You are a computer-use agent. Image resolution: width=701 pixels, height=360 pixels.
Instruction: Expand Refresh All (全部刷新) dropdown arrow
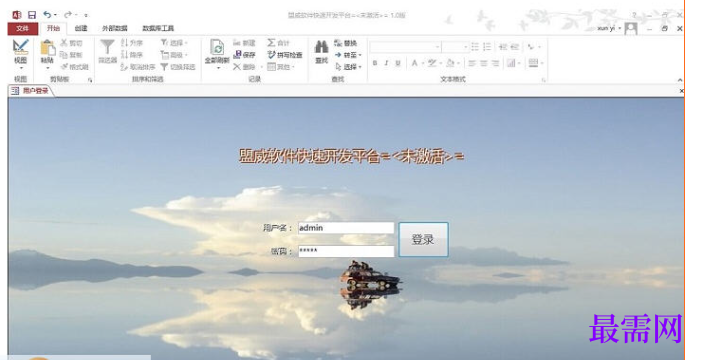tap(218, 68)
